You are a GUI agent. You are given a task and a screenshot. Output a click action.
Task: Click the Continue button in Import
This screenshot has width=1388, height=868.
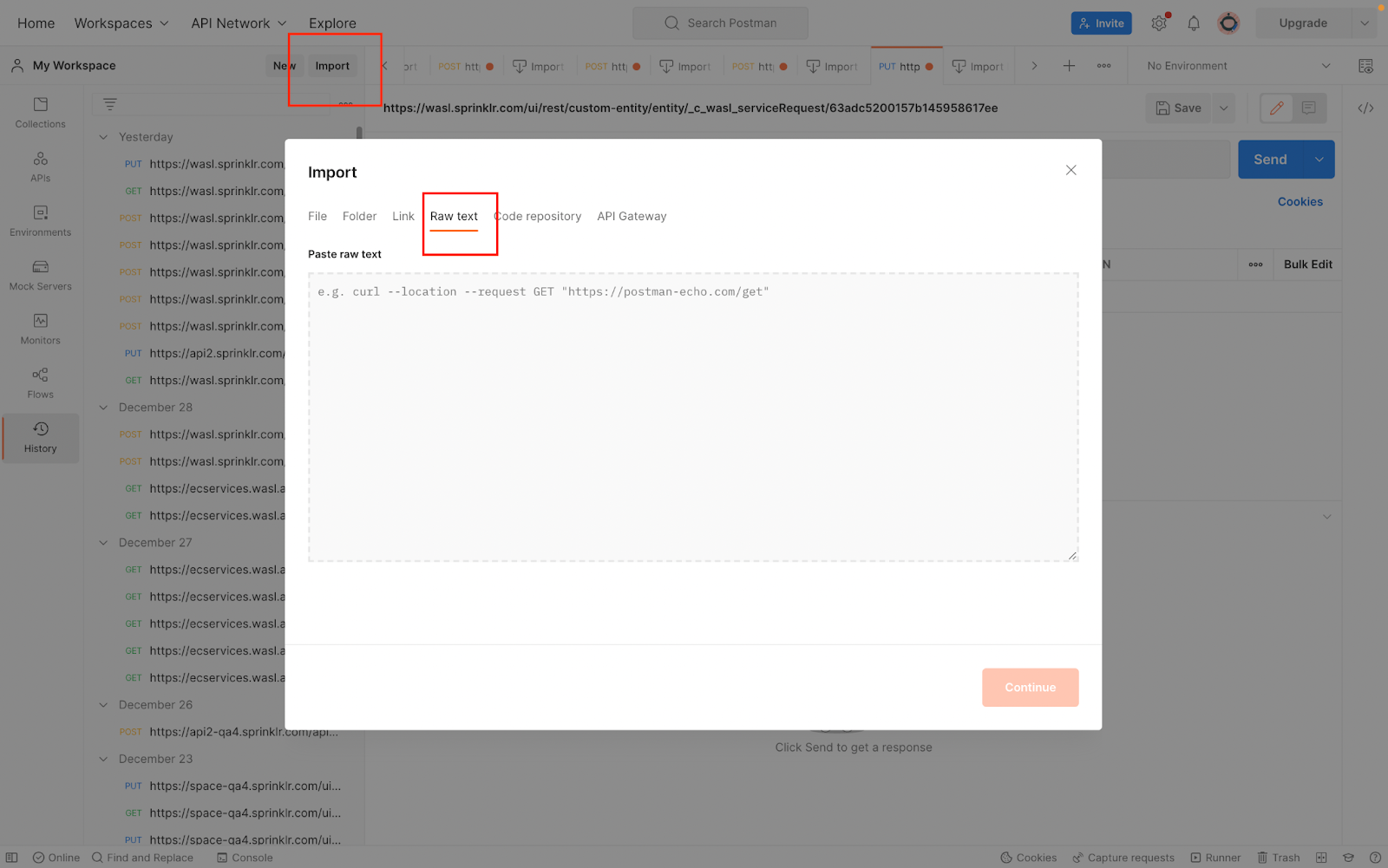point(1031,688)
